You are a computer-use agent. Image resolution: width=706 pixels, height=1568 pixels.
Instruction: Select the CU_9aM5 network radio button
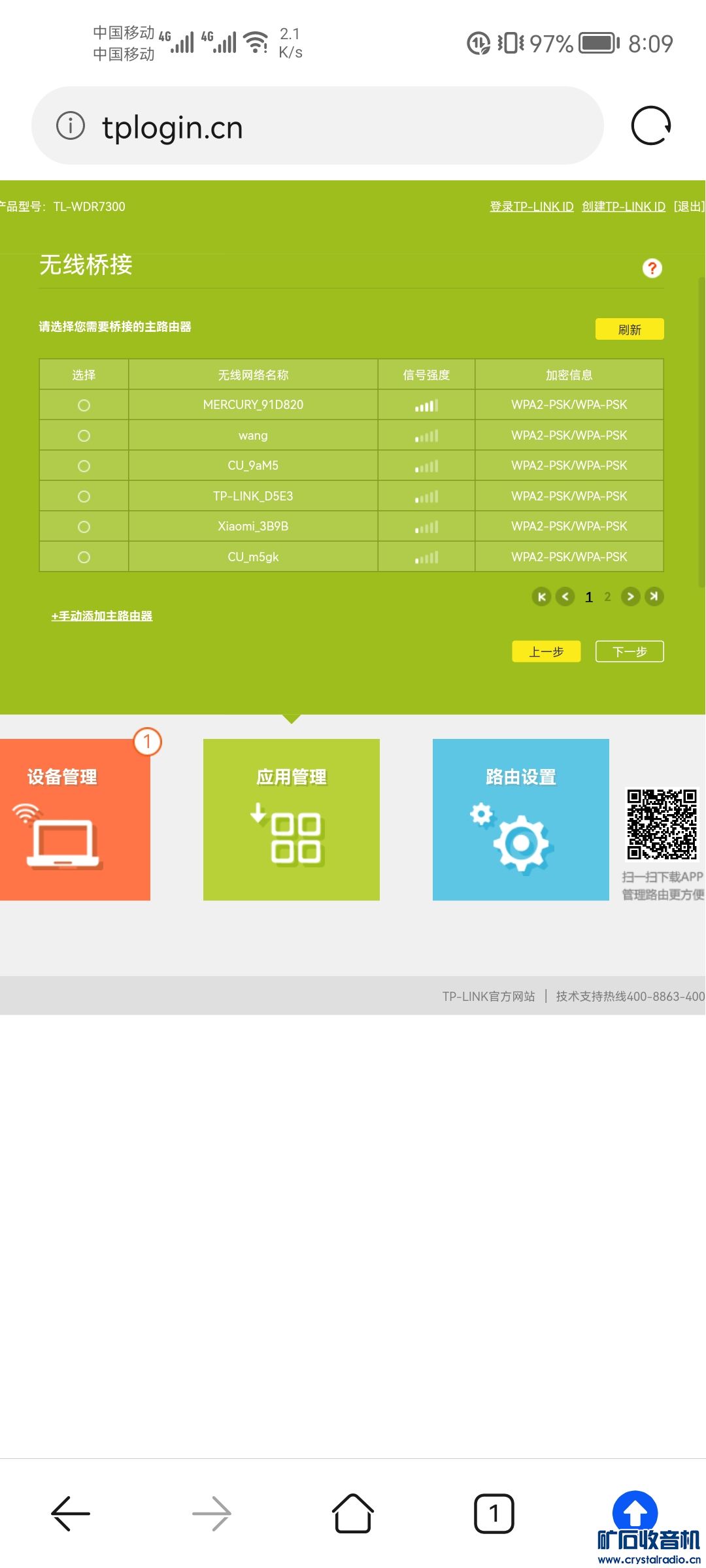[x=84, y=466]
